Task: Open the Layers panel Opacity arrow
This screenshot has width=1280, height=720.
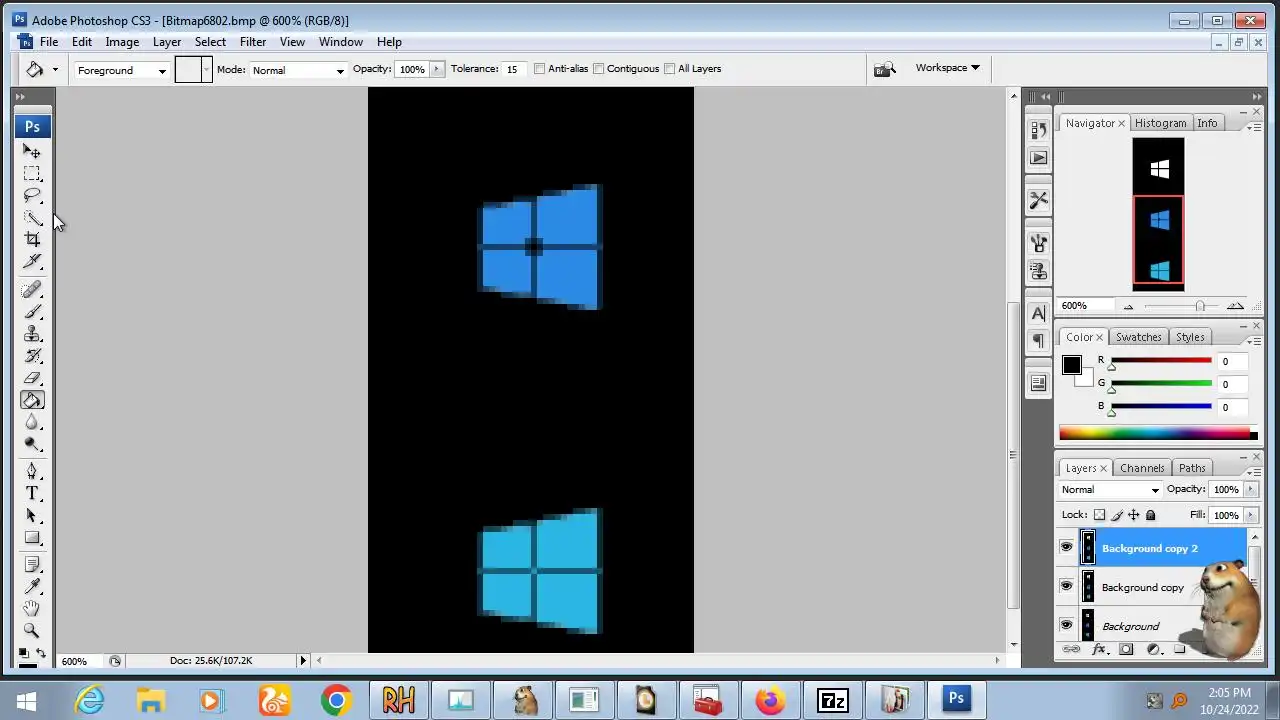Action: click(1250, 490)
